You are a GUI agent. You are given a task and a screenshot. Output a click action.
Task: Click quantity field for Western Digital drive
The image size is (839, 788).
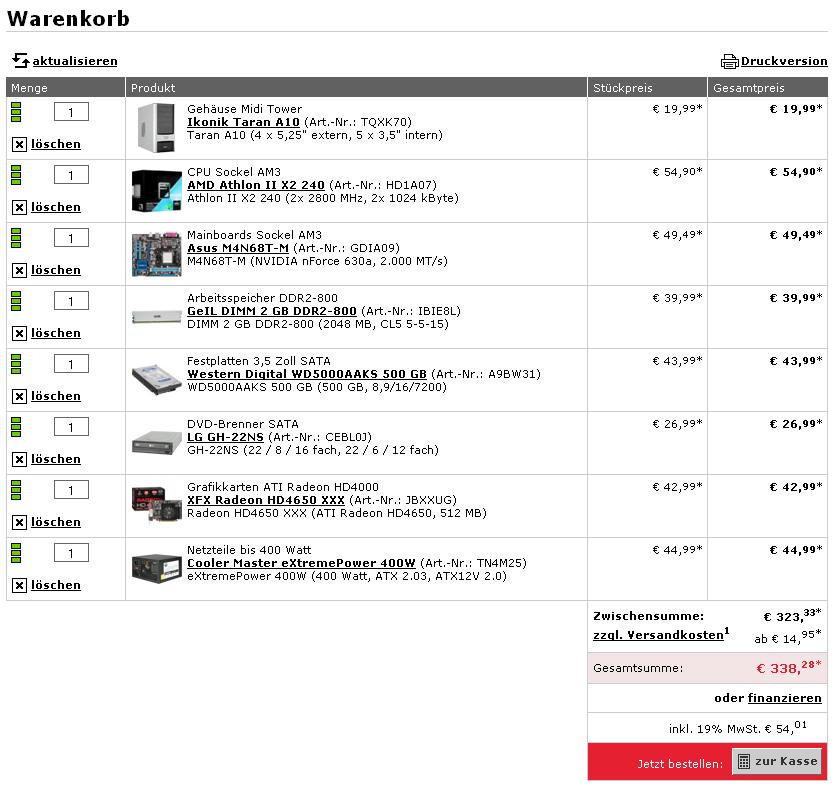coord(71,364)
